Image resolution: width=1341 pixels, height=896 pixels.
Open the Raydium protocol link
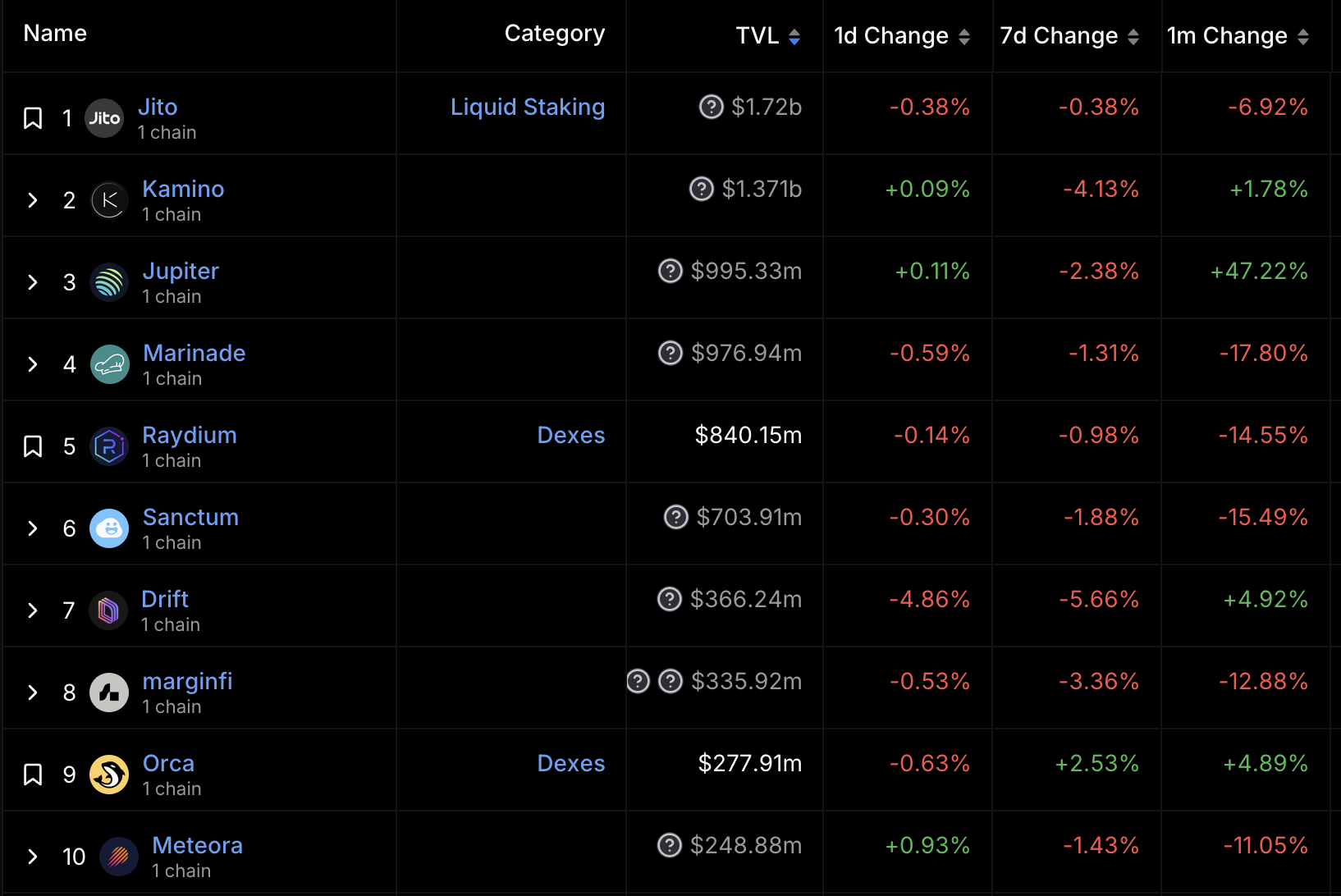tap(190, 435)
